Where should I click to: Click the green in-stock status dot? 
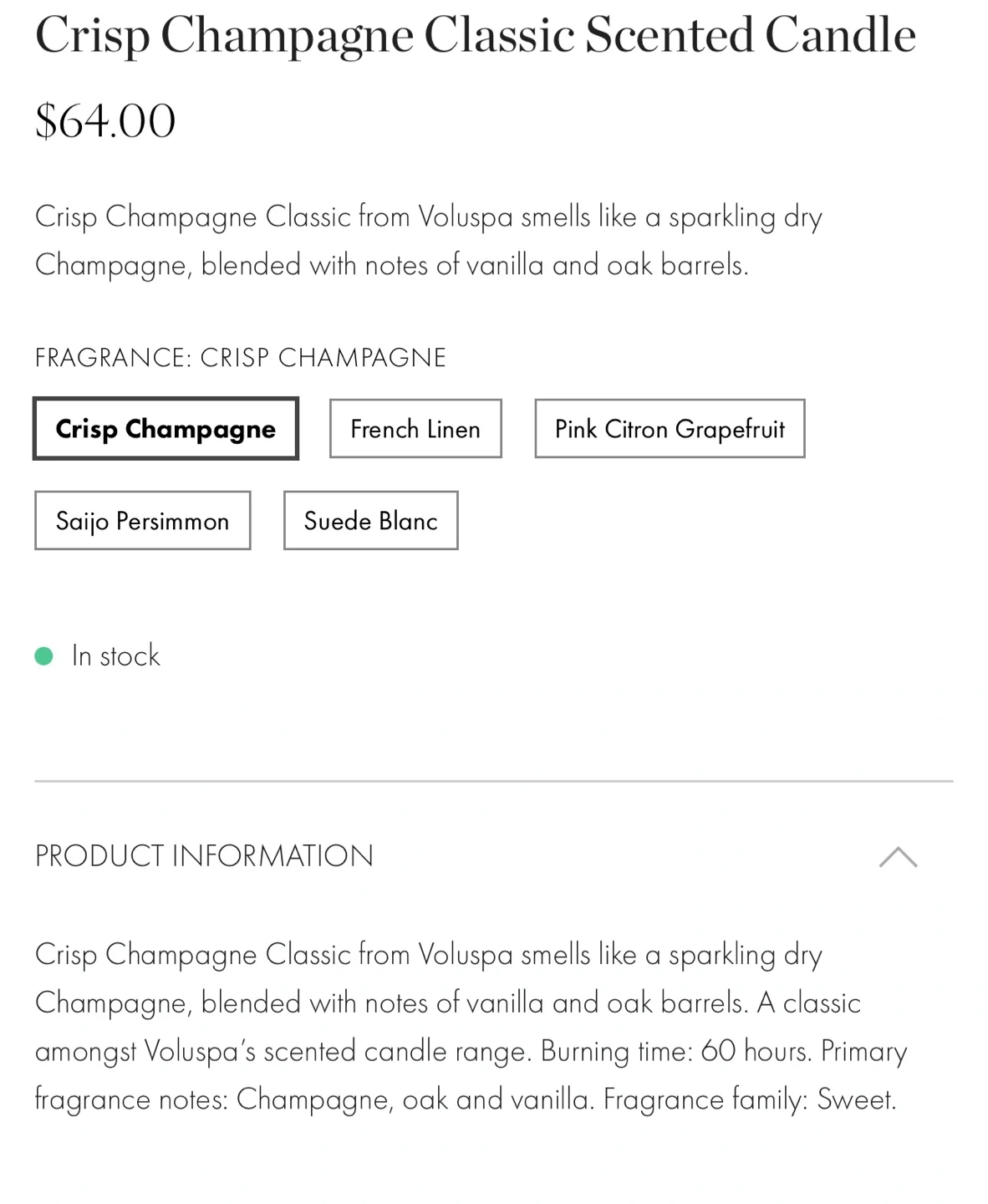44,656
